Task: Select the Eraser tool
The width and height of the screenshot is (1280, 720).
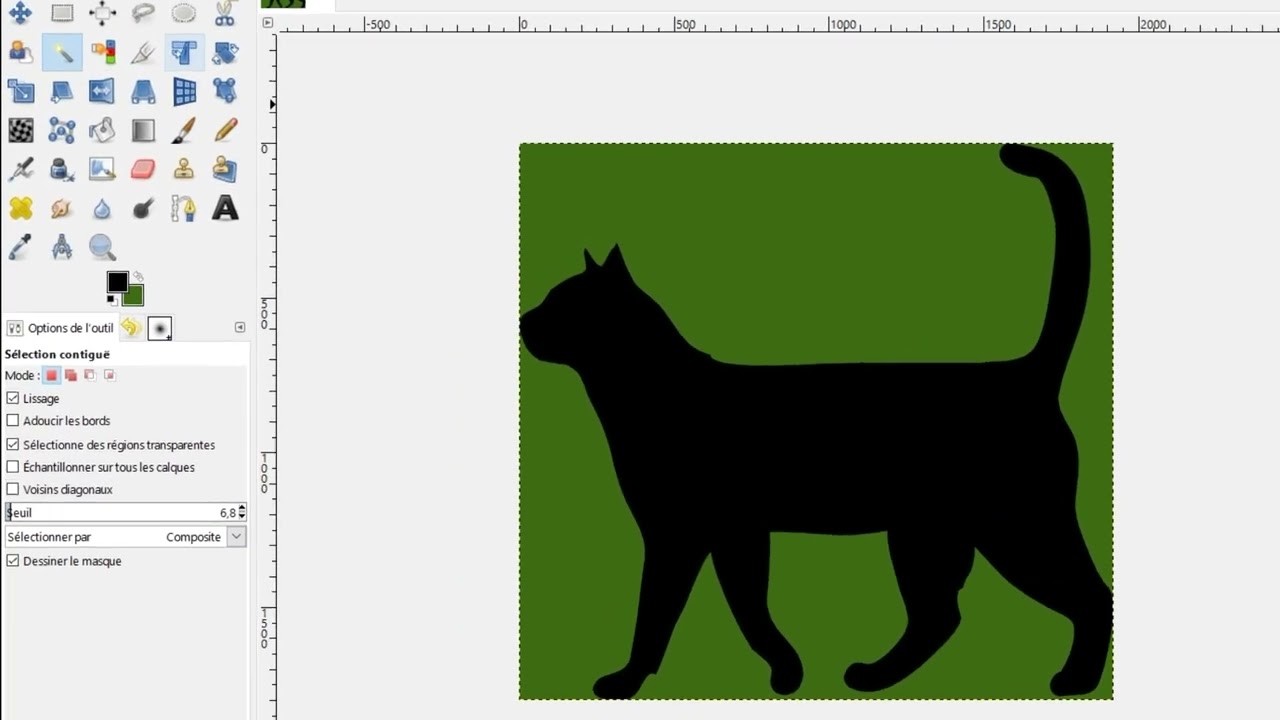Action: point(143,169)
